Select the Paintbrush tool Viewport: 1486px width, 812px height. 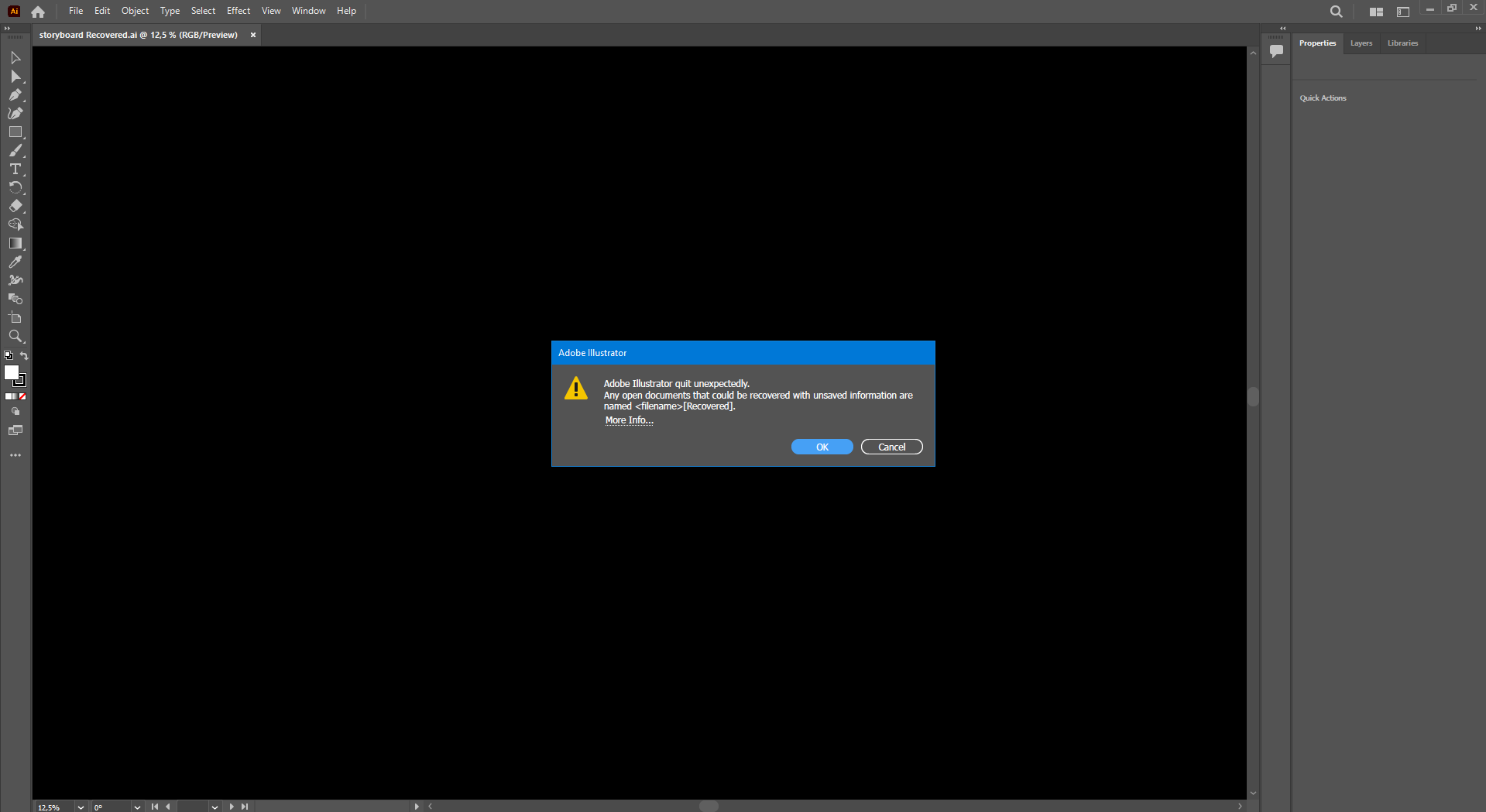click(15, 150)
